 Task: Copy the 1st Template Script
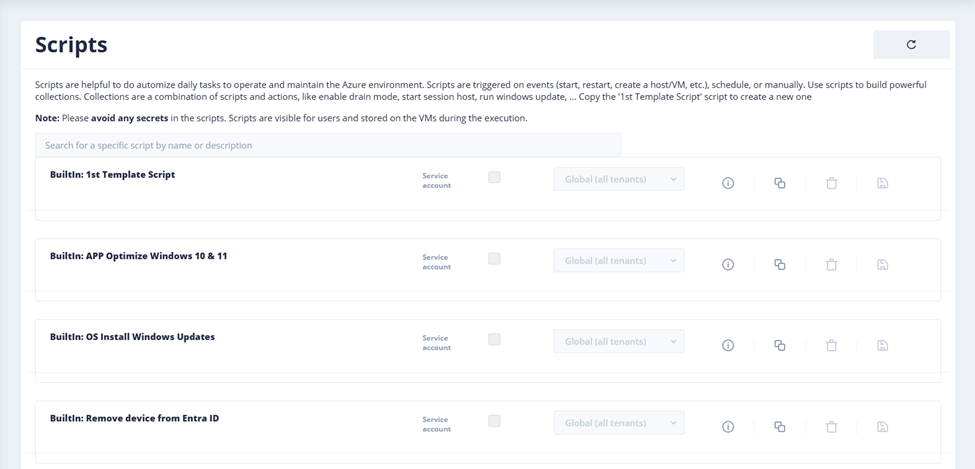(780, 183)
